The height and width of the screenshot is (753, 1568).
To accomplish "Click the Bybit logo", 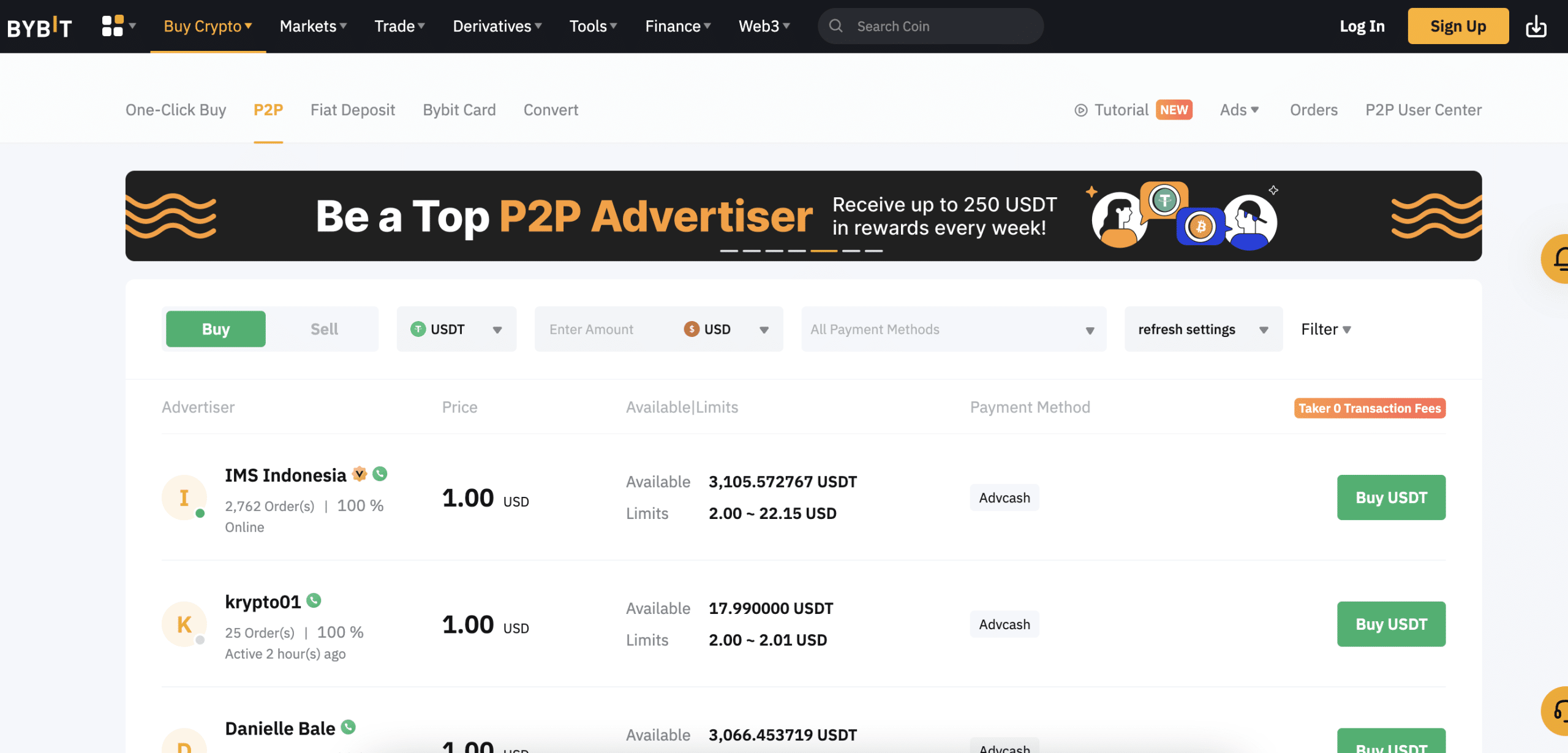I will tap(39, 26).
